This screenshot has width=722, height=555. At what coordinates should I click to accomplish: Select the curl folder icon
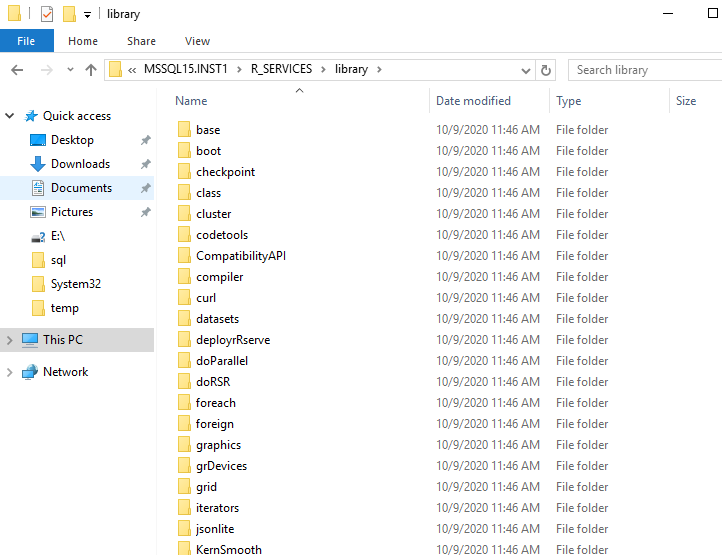184,298
